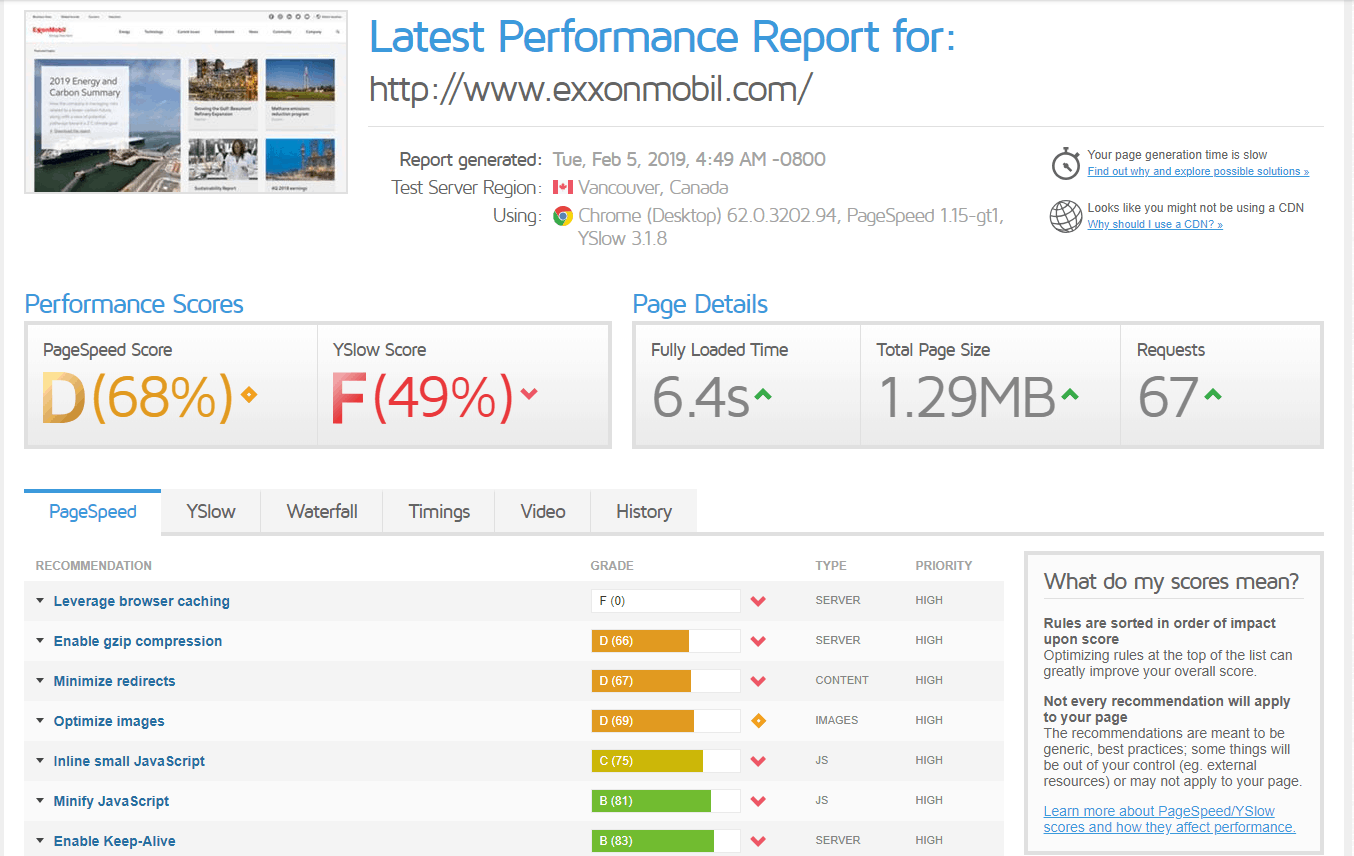Viewport: 1354px width, 856px height.
Task: Click the 'D(68%)' PageSpeed score value
Action: (138, 397)
